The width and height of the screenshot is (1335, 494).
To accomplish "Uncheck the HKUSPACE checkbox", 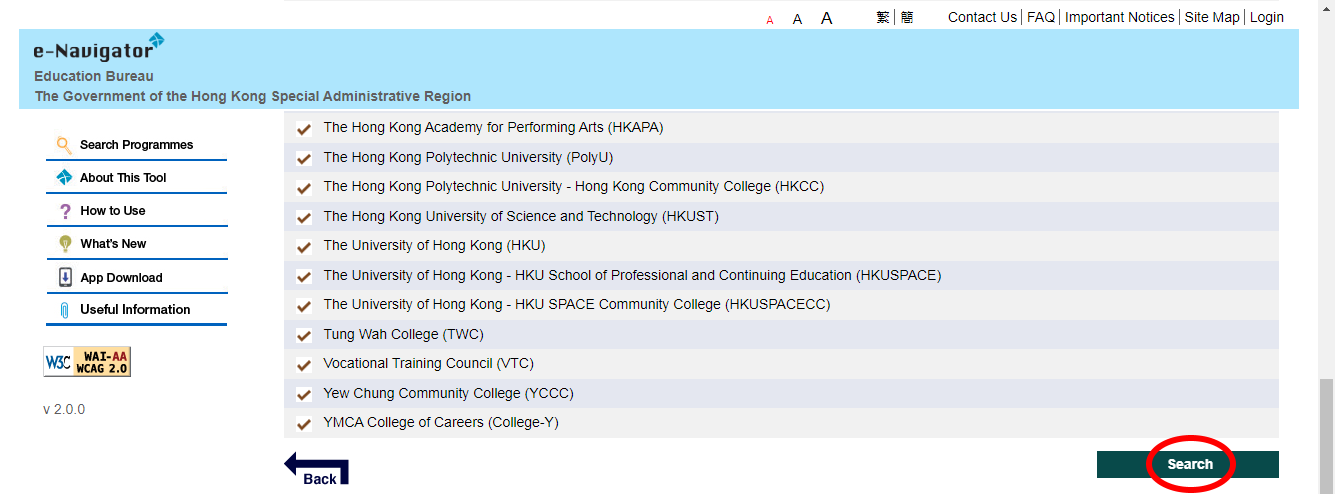I will coord(304,277).
